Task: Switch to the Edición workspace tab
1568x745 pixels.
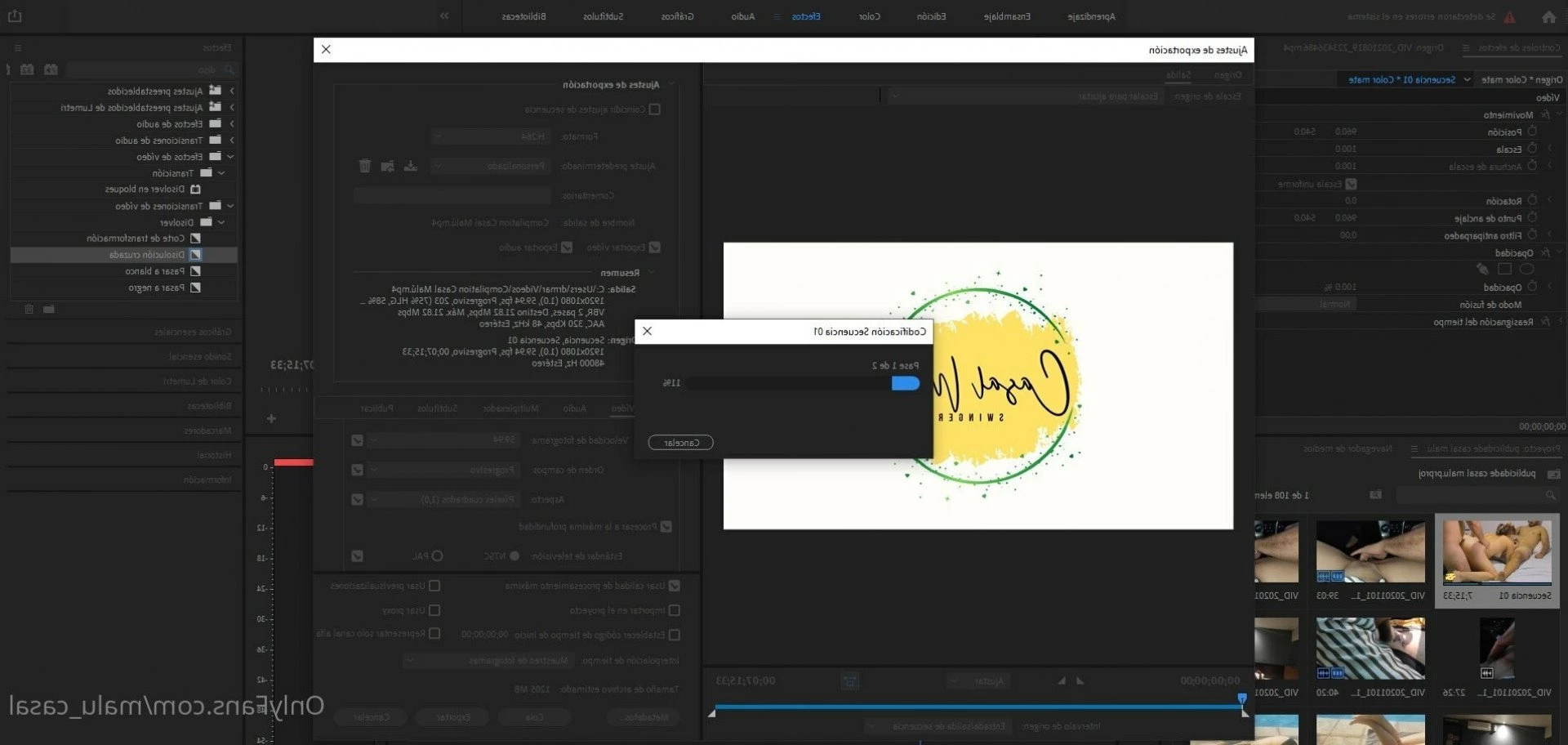Action: tap(931, 16)
